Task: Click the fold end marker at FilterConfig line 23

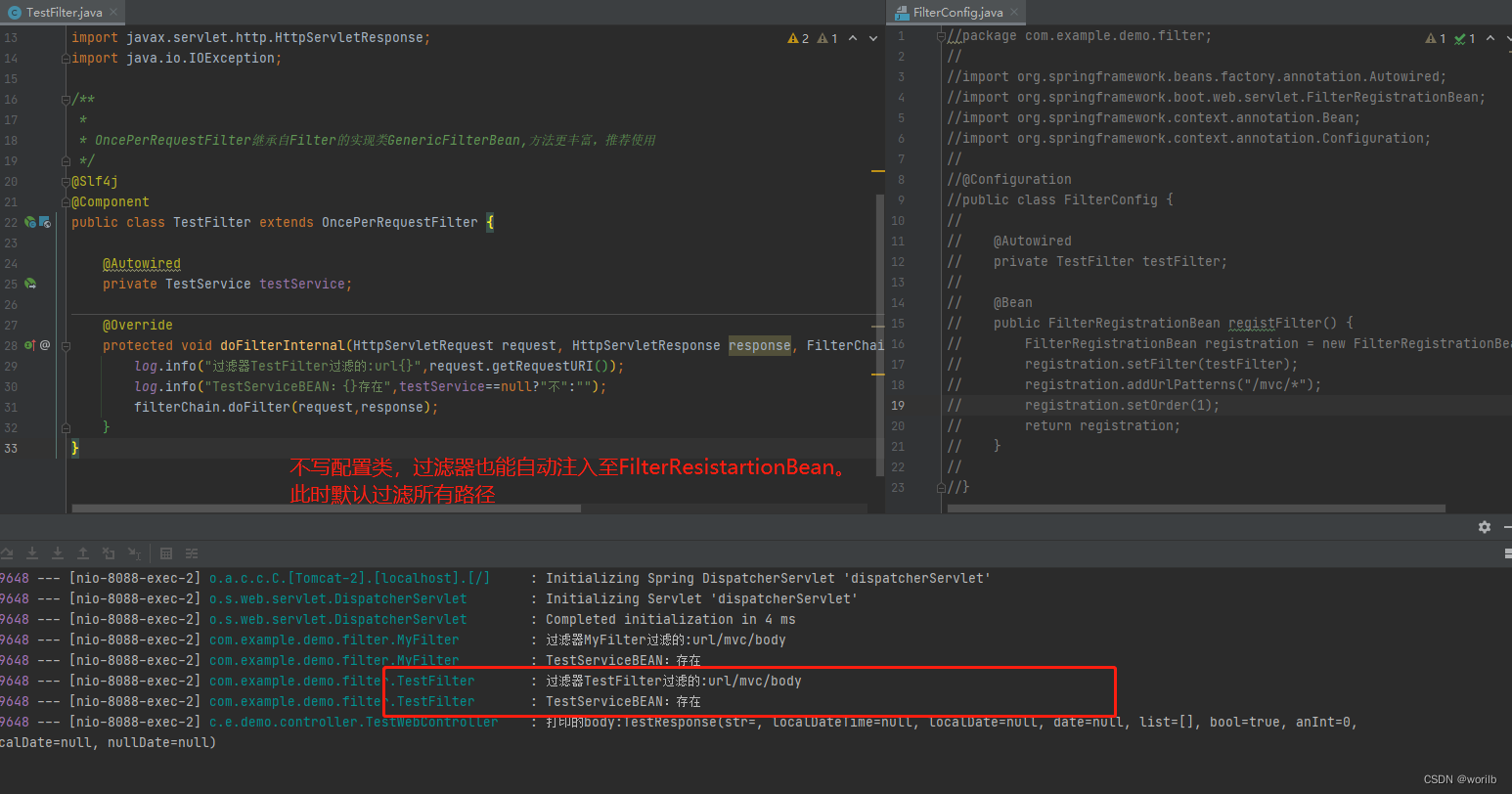Action: point(941,487)
